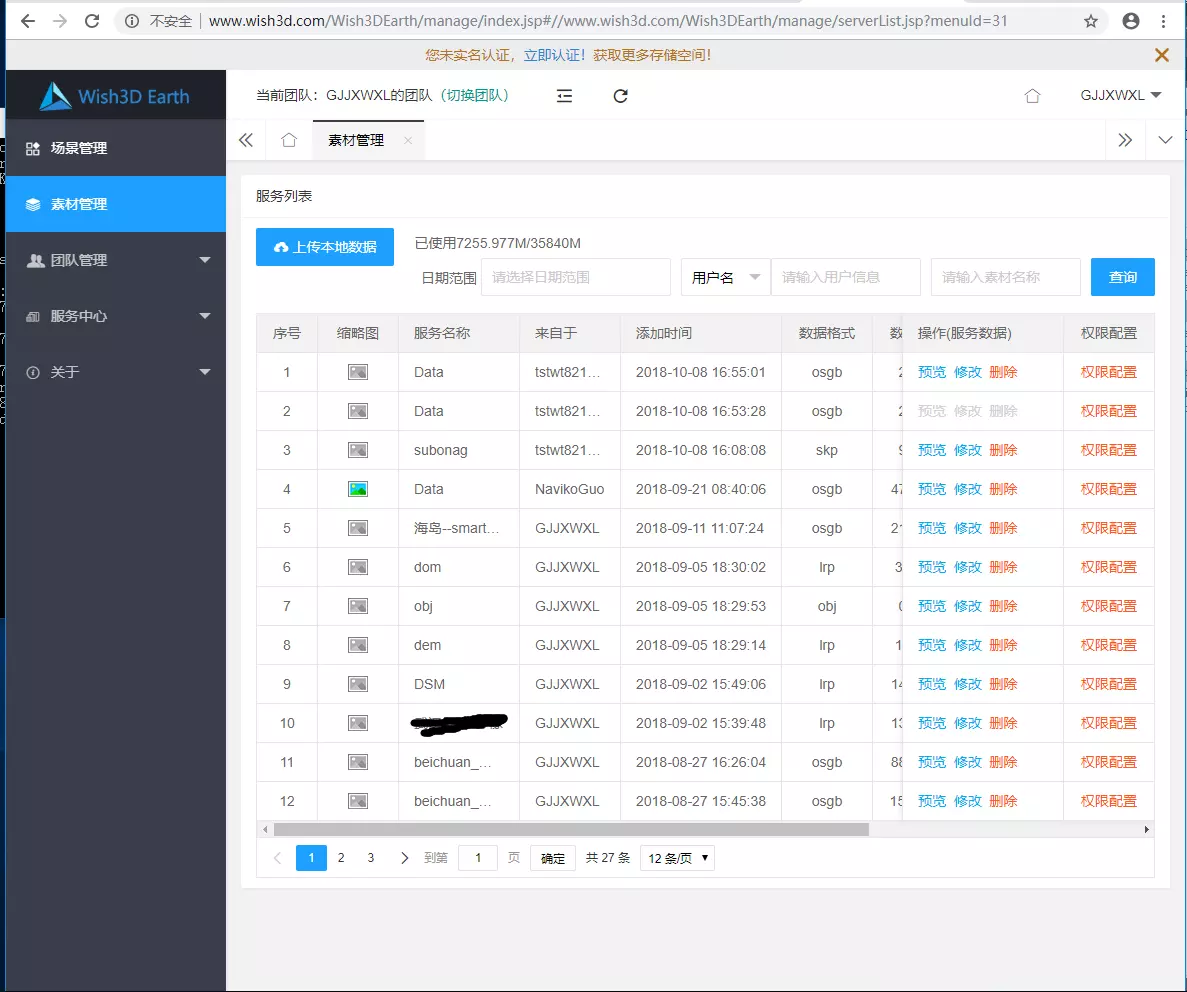The image size is (1187, 992).
Task: Close the 素材管理 tab
Action: click(x=408, y=140)
